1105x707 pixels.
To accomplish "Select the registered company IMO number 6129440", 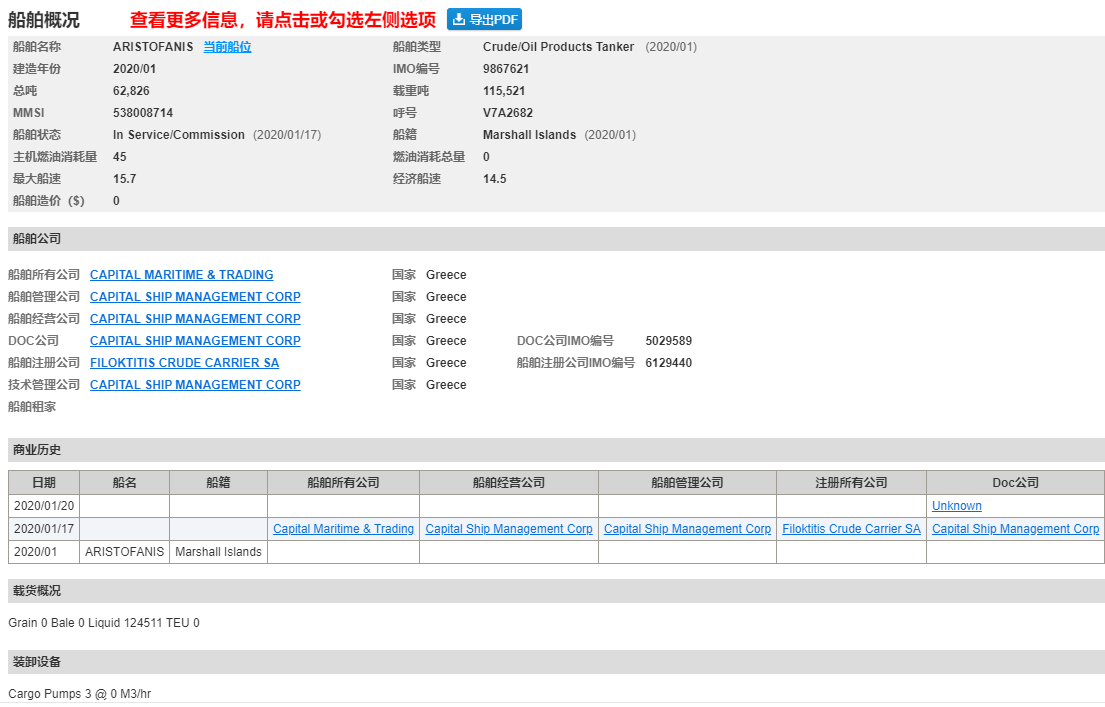I will click(669, 363).
